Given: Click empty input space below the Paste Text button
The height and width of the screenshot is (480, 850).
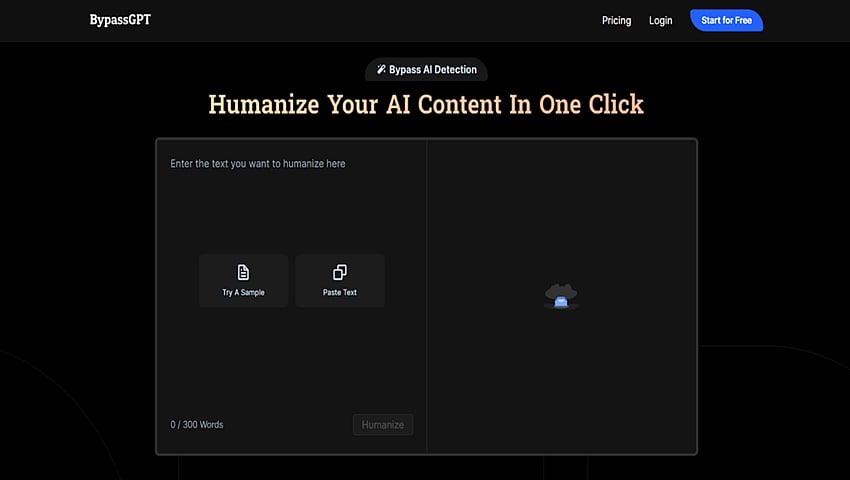Looking at the screenshot, I should [x=340, y=360].
